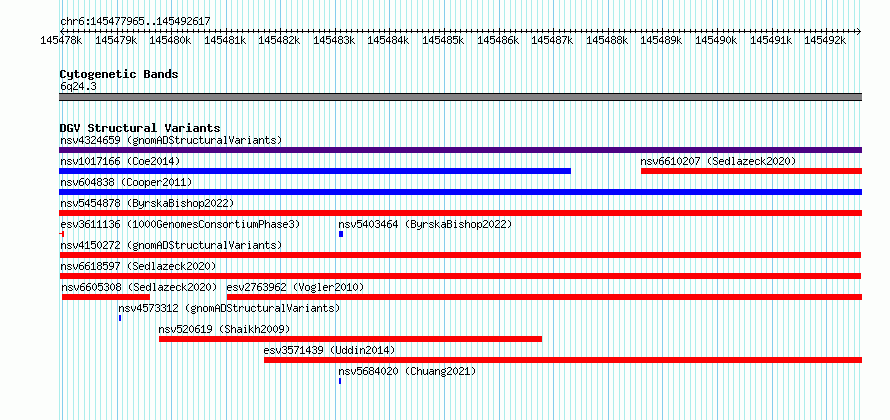The width and height of the screenshot is (890, 420).
Task: Click the blue nsv604838 variant bar
Action: click(x=460, y=192)
